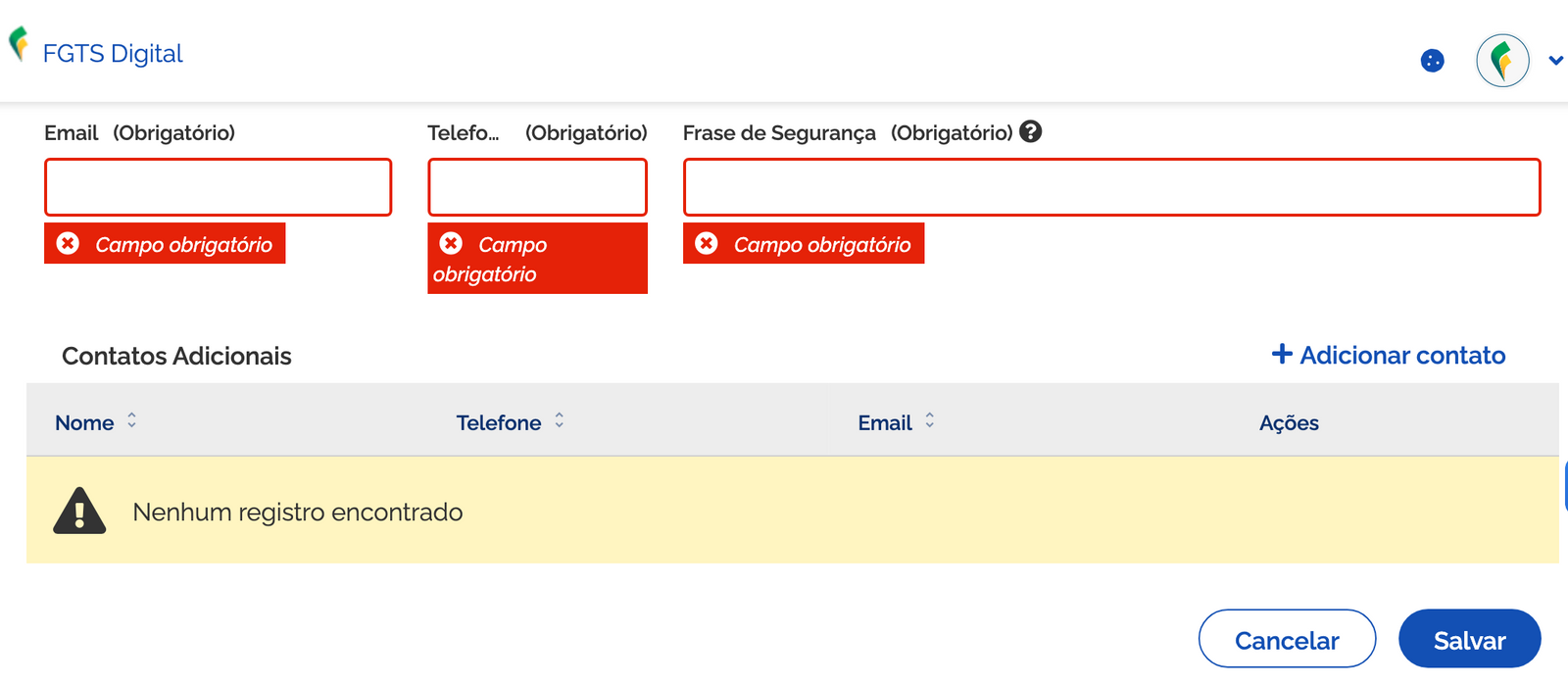Click the Contatos Adicionais section header
The width and height of the screenshot is (1568, 685).
(x=177, y=356)
